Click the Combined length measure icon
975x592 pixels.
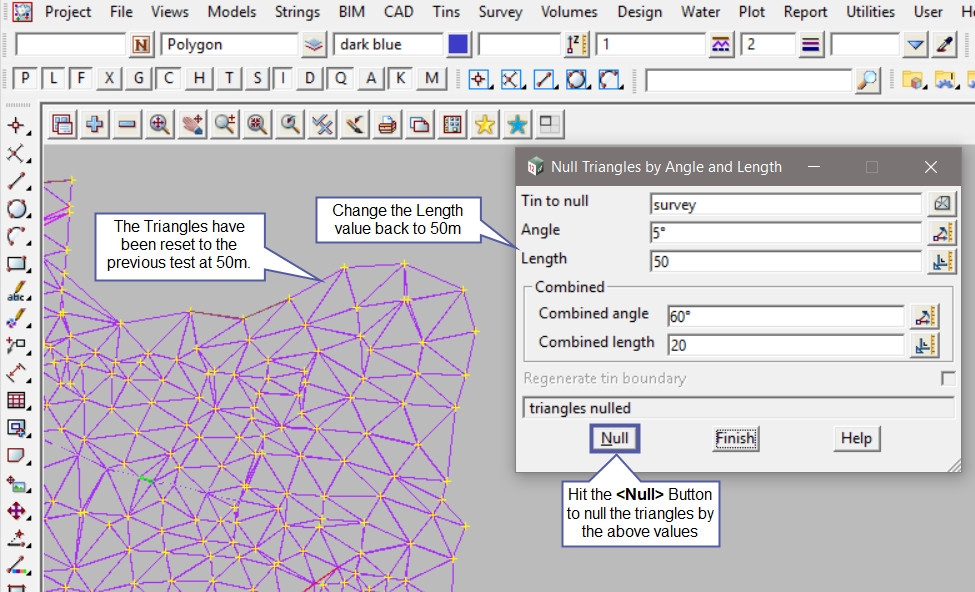coord(924,346)
